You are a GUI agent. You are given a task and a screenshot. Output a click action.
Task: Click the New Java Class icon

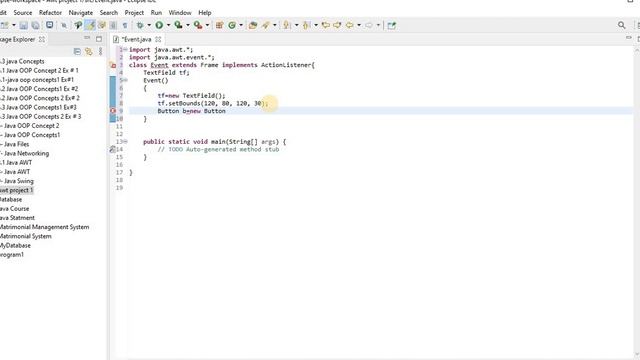tap(232, 25)
